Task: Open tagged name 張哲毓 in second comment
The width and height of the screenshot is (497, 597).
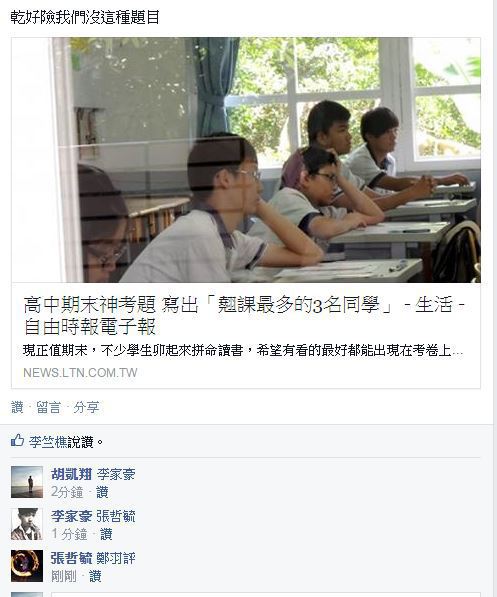Action: pos(116,516)
